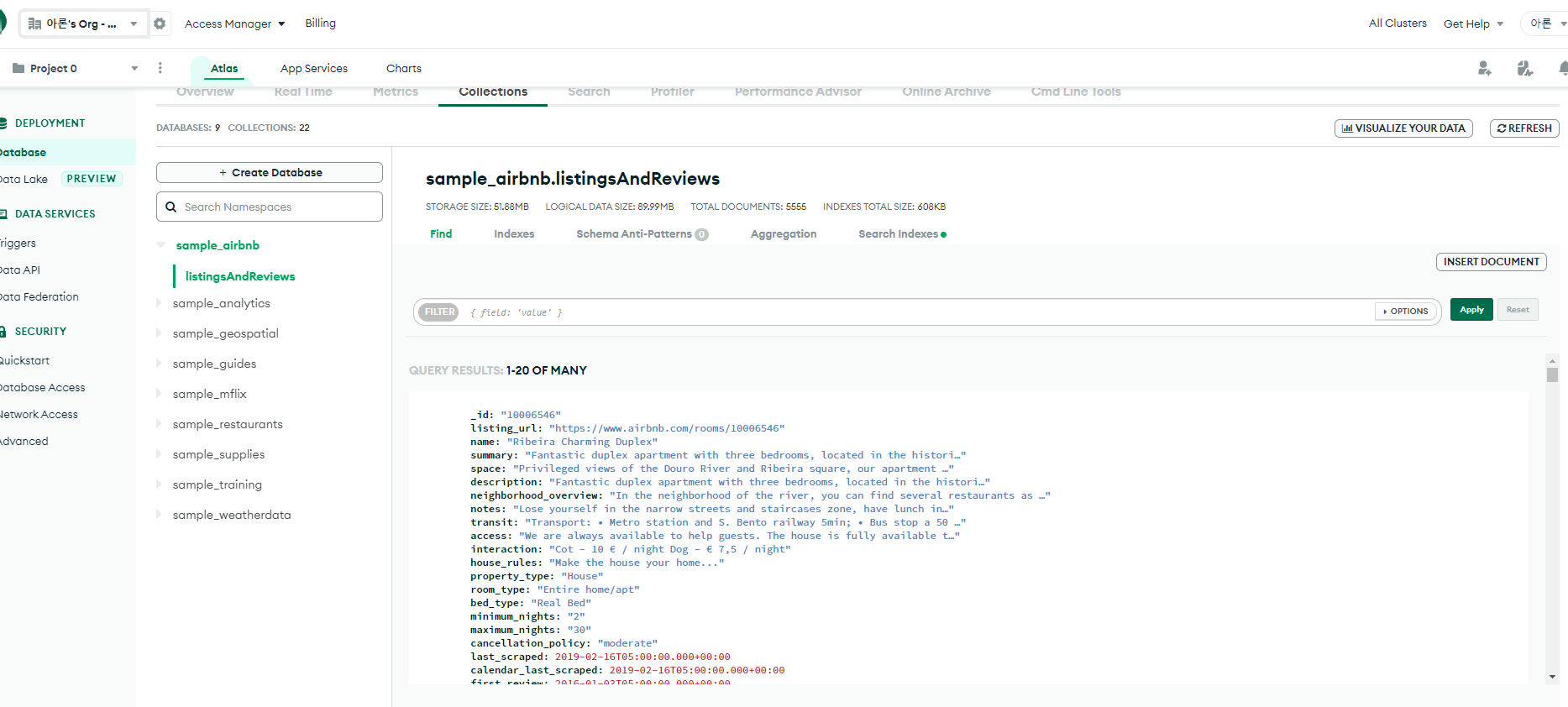Open the Access Manager dropdown
This screenshot has width=1568, height=707.
(235, 24)
